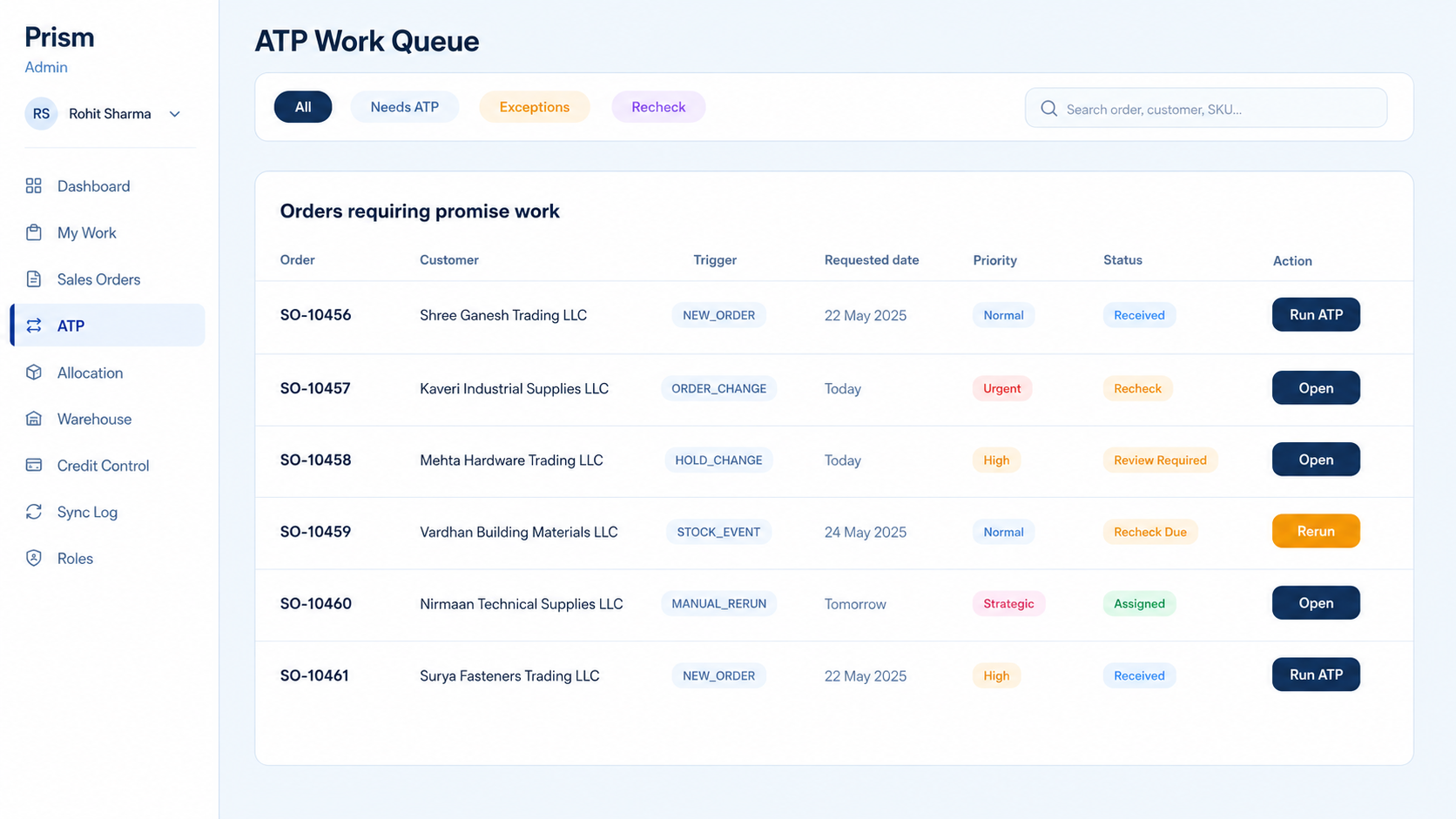The width and height of the screenshot is (1456, 819).
Task: Click order number SO-10460
Action: (x=315, y=603)
